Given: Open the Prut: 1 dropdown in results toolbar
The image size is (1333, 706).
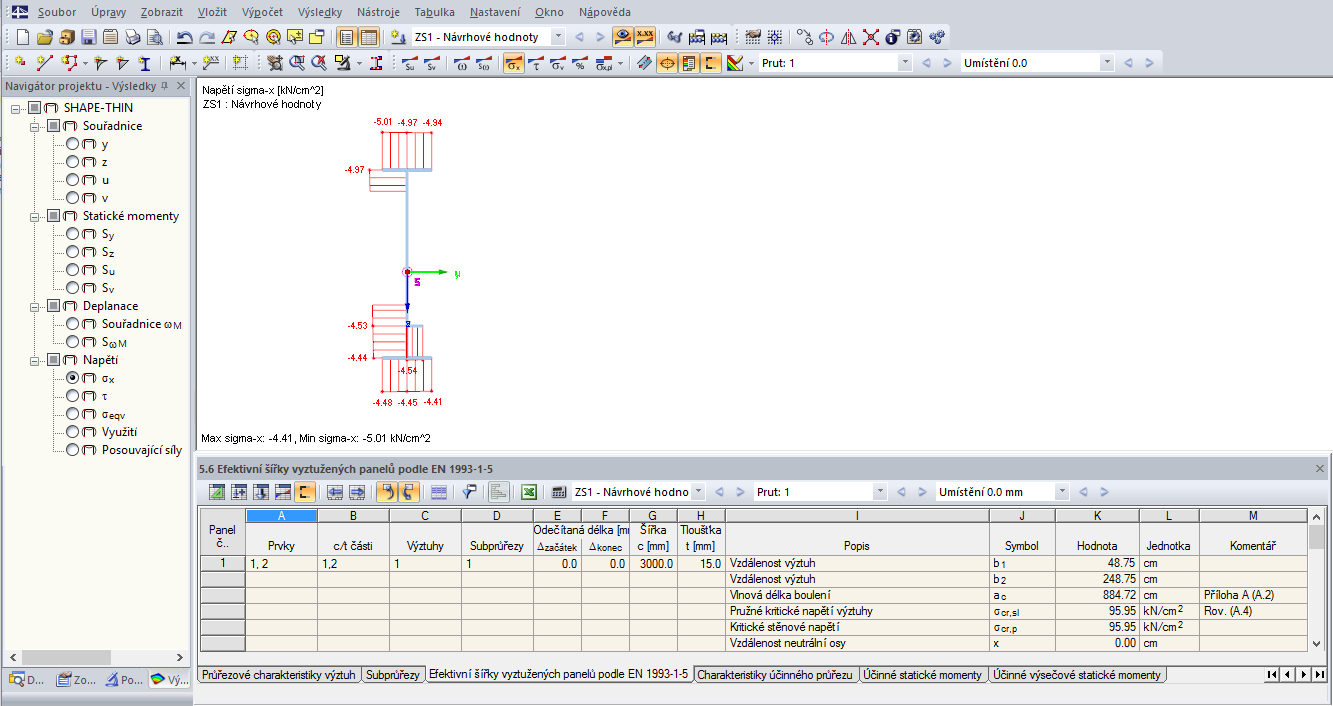Looking at the screenshot, I should pyautogui.click(x=905, y=63).
